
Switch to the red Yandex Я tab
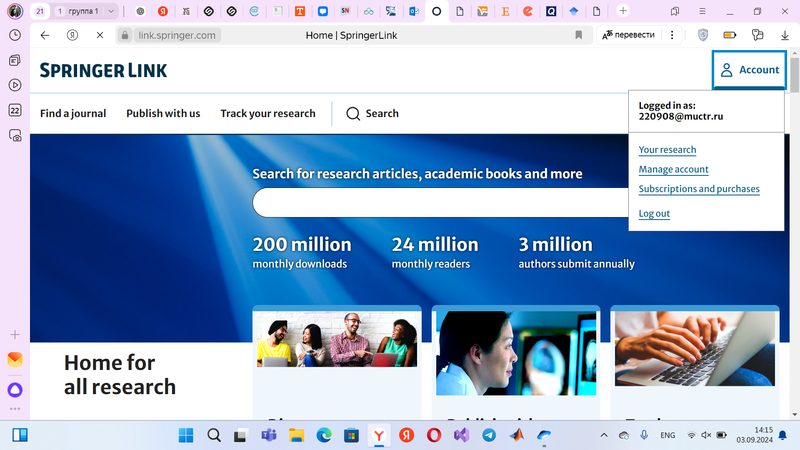coord(163,11)
